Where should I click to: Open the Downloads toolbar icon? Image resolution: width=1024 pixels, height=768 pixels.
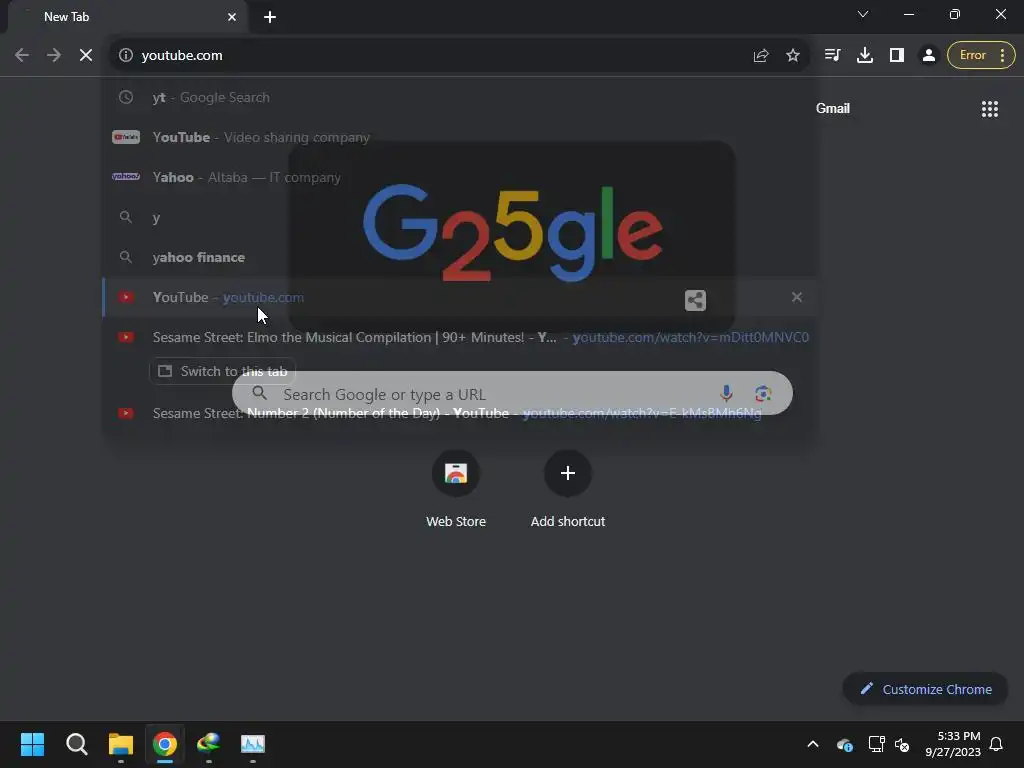point(865,56)
